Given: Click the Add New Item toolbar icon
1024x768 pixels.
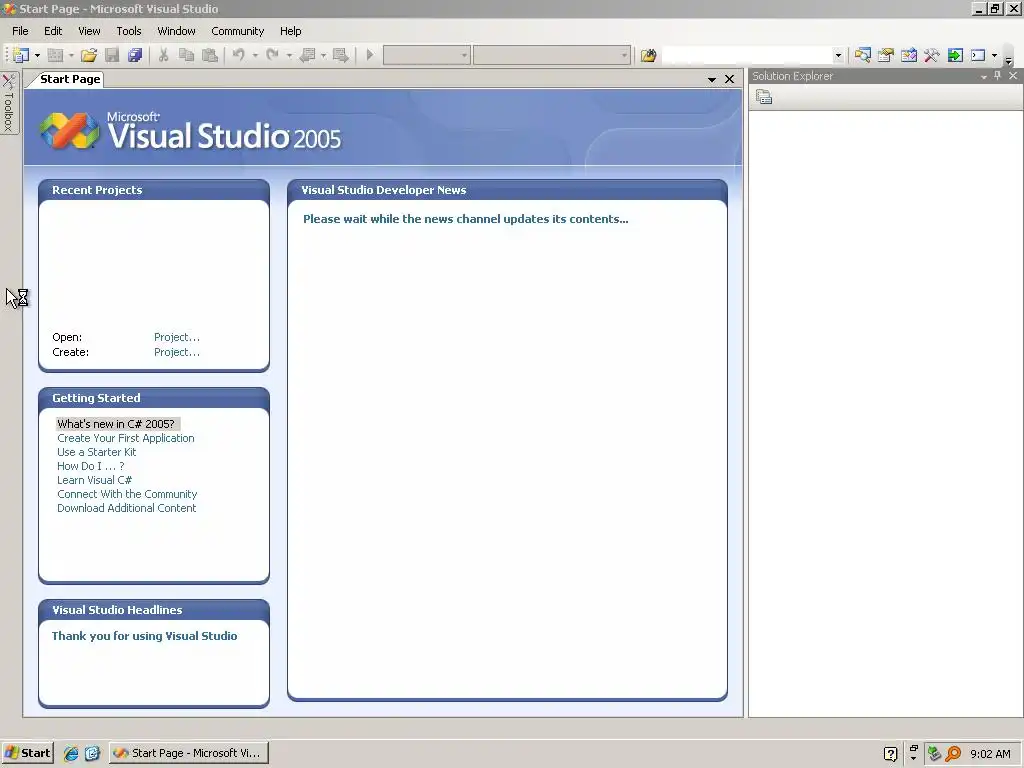Looking at the screenshot, I should tap(56, 56).
